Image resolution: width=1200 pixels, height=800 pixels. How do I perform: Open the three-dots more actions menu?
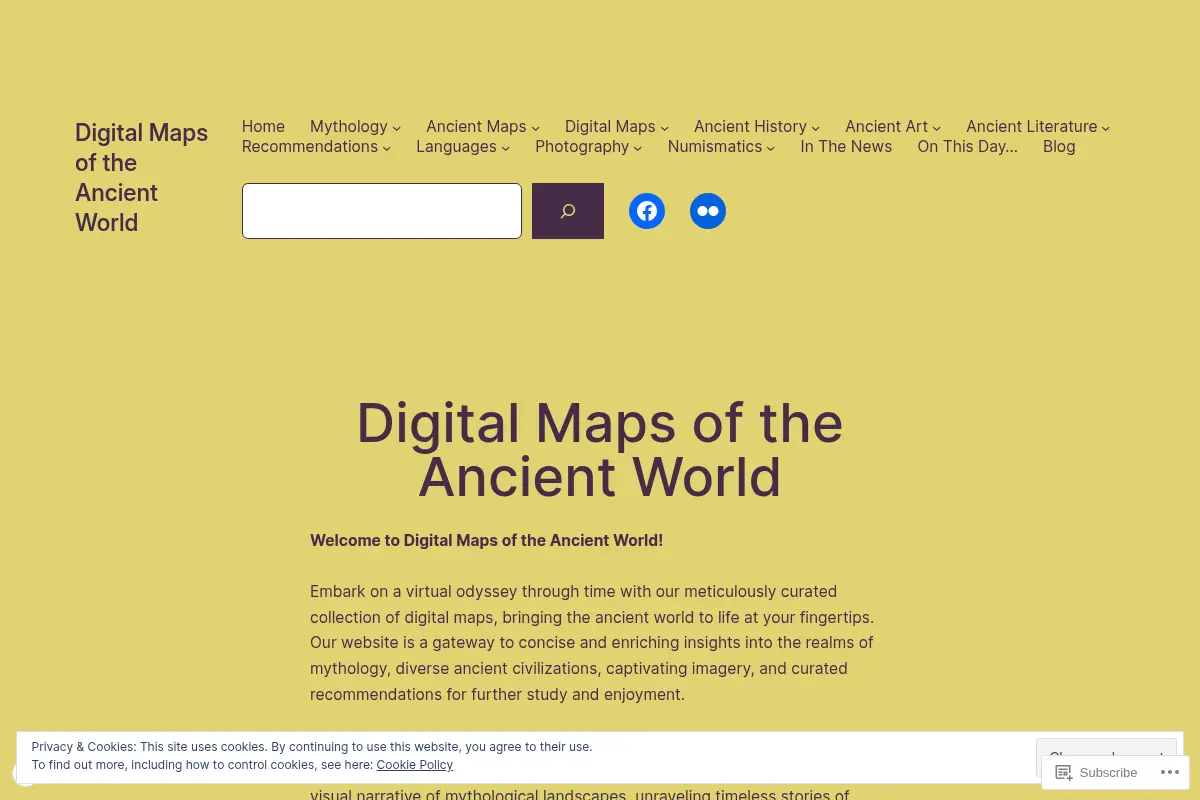tap(1170, 773)
